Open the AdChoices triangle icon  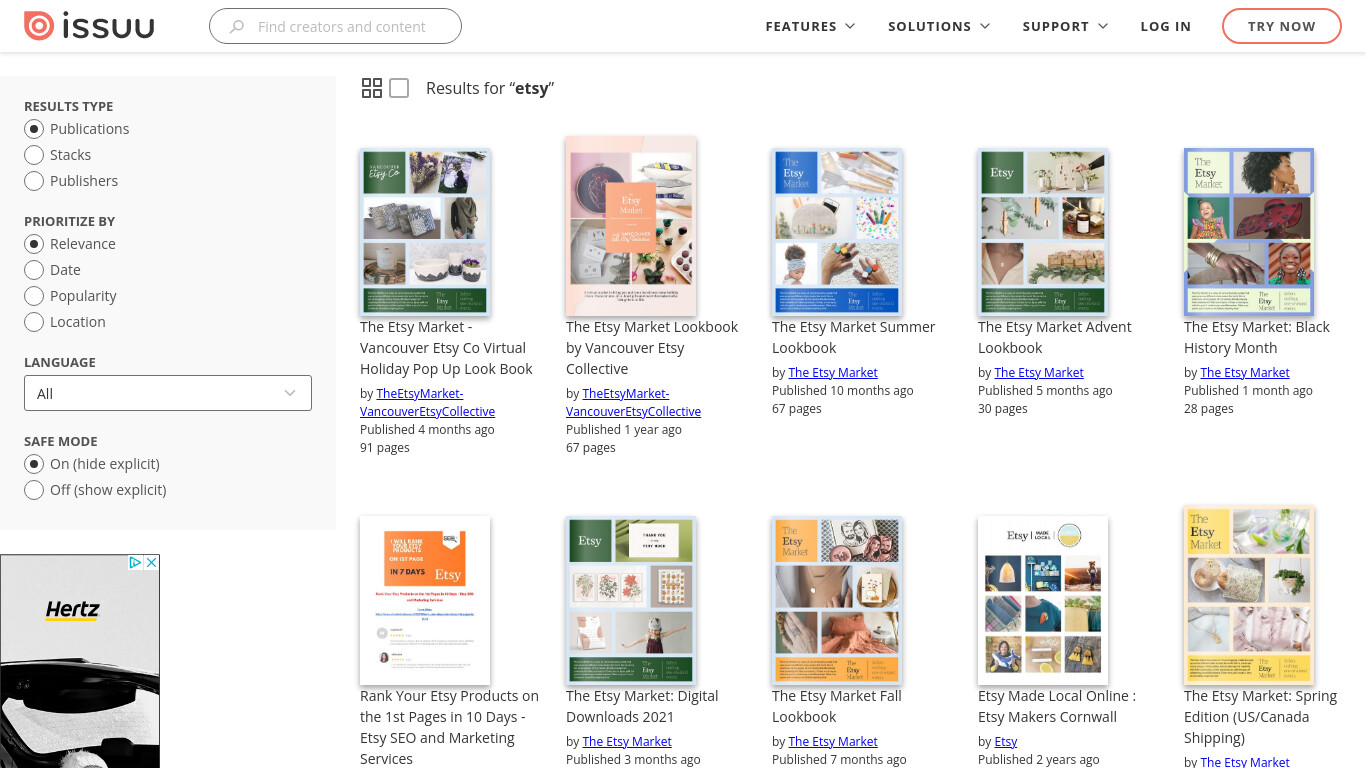coord(136,563)
